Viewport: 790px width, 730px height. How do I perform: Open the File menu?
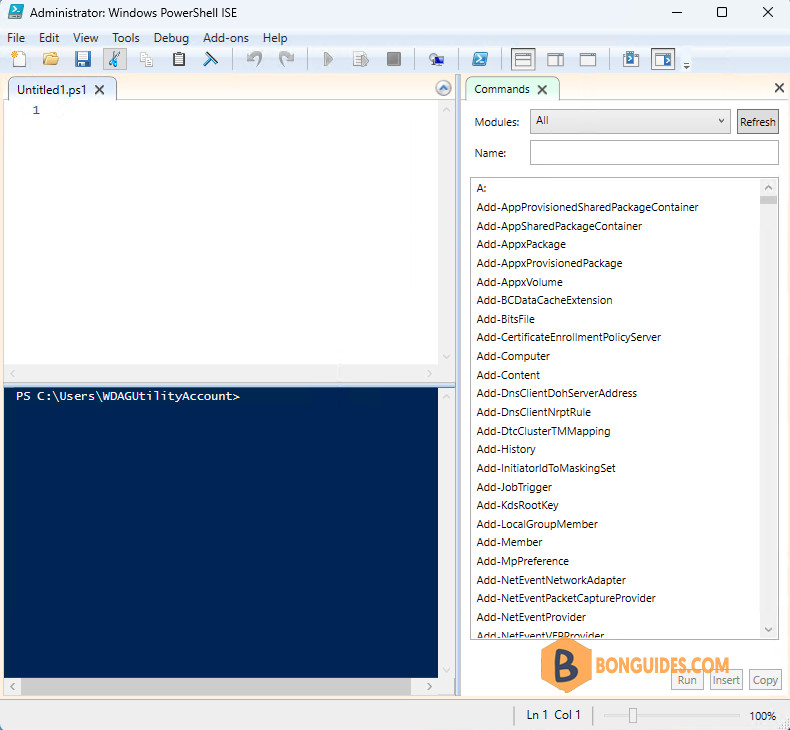(16, 38)
